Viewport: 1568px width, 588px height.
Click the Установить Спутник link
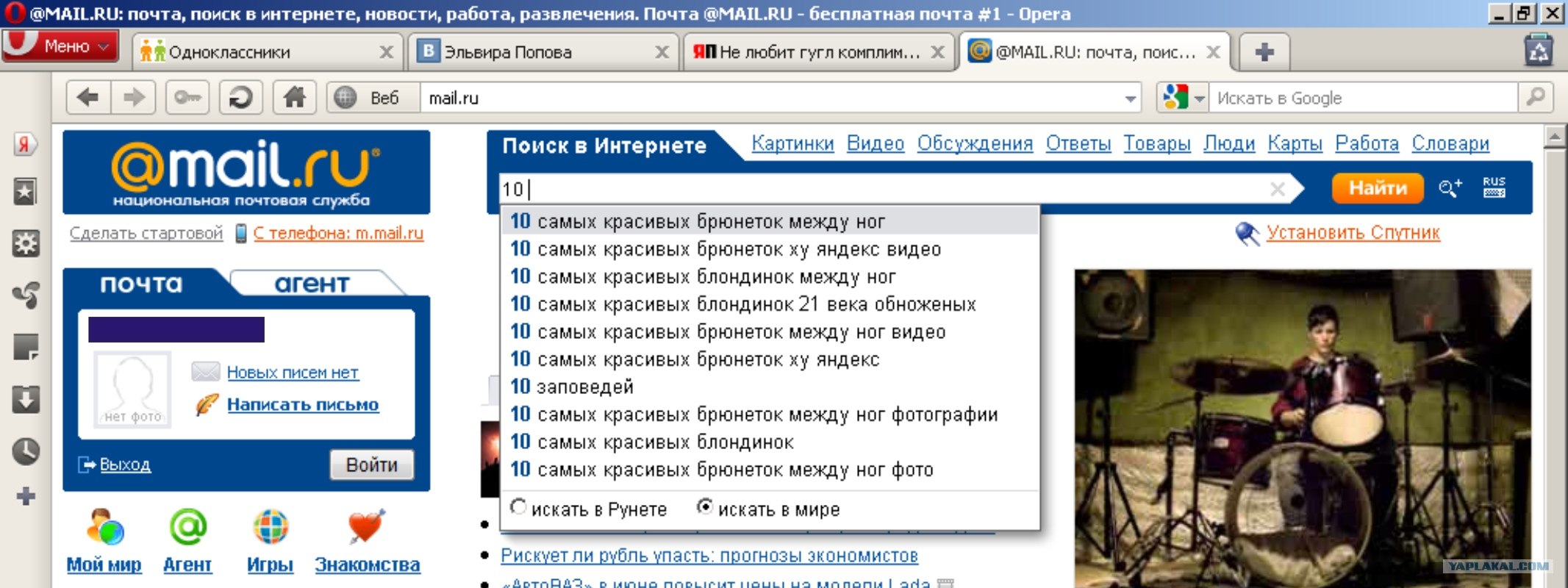click(1353, 233)
